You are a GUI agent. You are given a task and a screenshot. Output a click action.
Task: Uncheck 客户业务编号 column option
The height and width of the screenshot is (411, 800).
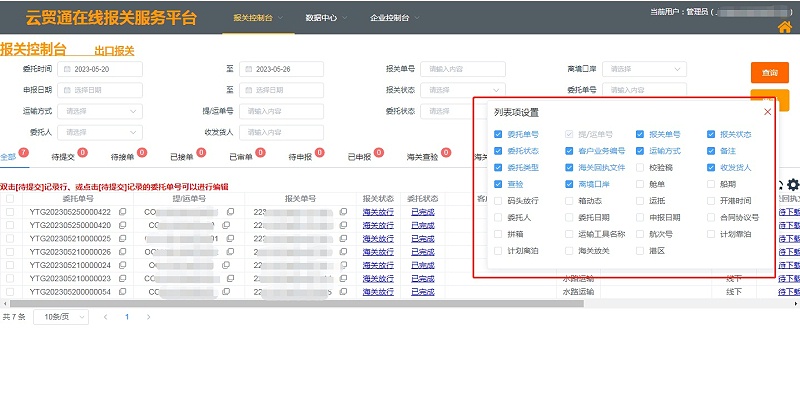tap(569, 151)
